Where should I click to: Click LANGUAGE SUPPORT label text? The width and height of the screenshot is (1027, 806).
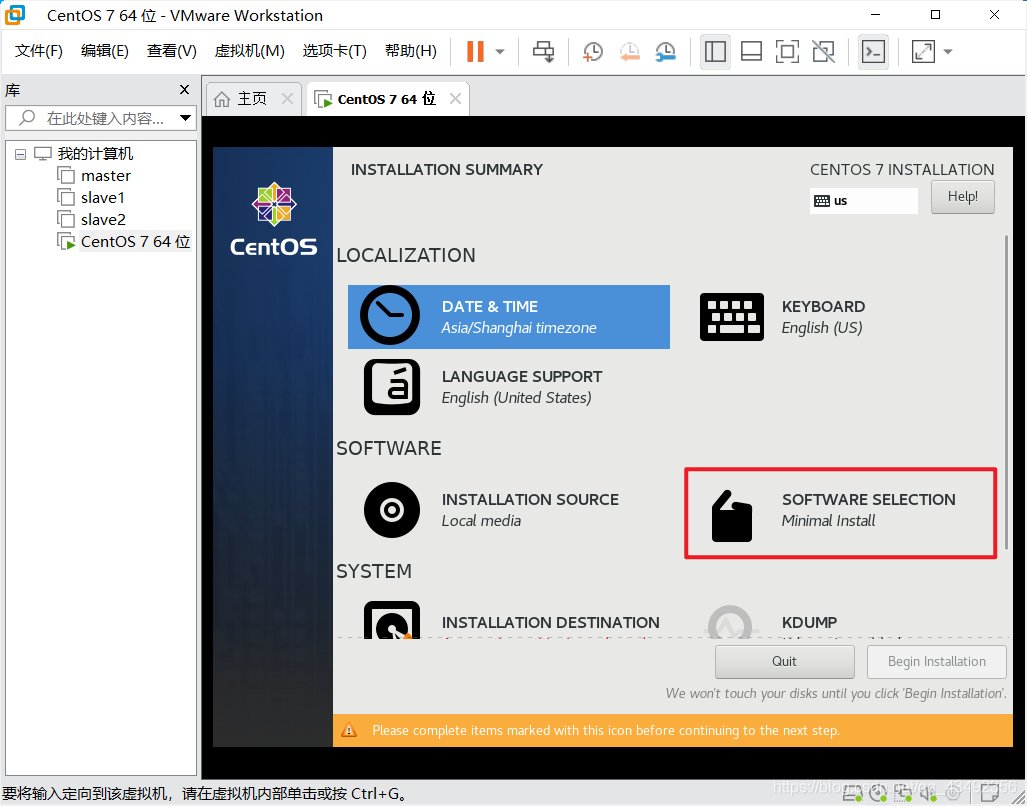coord(522,376)
